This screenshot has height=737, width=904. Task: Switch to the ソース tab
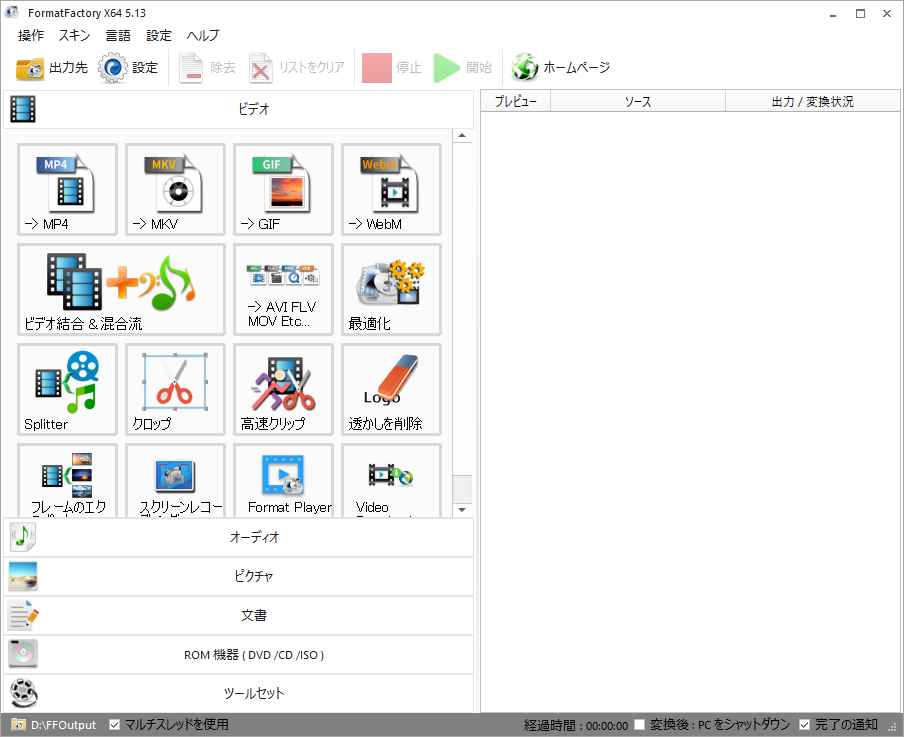637,100
